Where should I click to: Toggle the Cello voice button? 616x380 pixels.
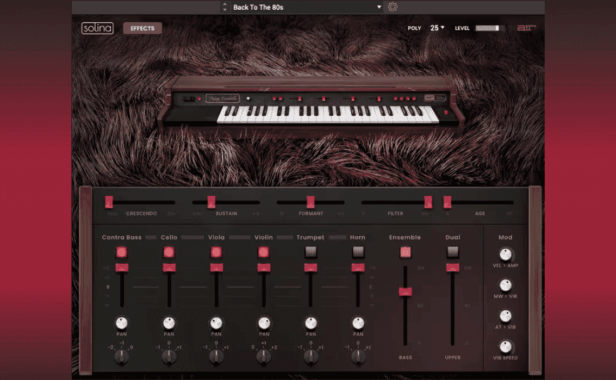click(169, 252)
